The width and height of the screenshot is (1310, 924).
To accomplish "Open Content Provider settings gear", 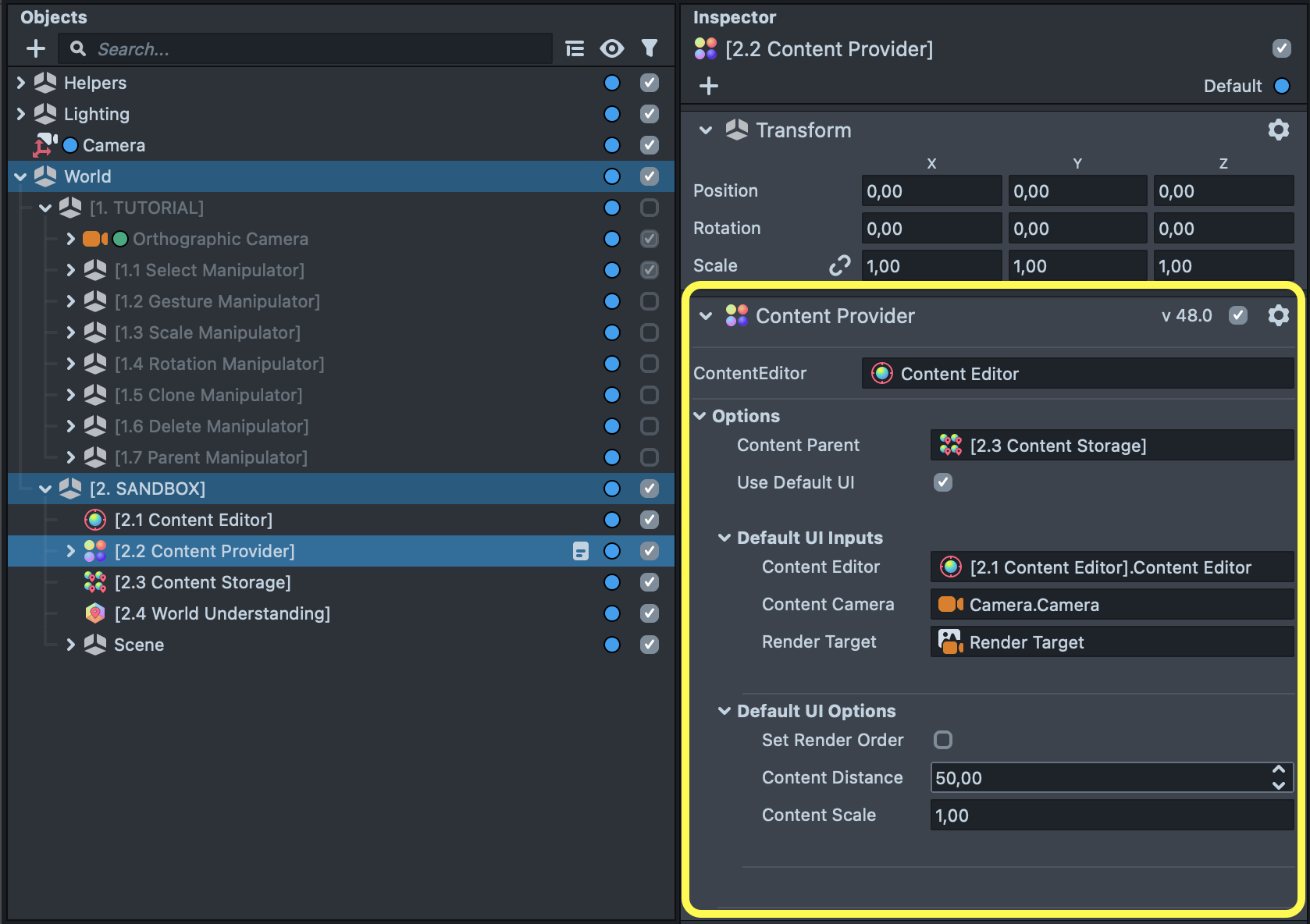I will coord(1278,315).
